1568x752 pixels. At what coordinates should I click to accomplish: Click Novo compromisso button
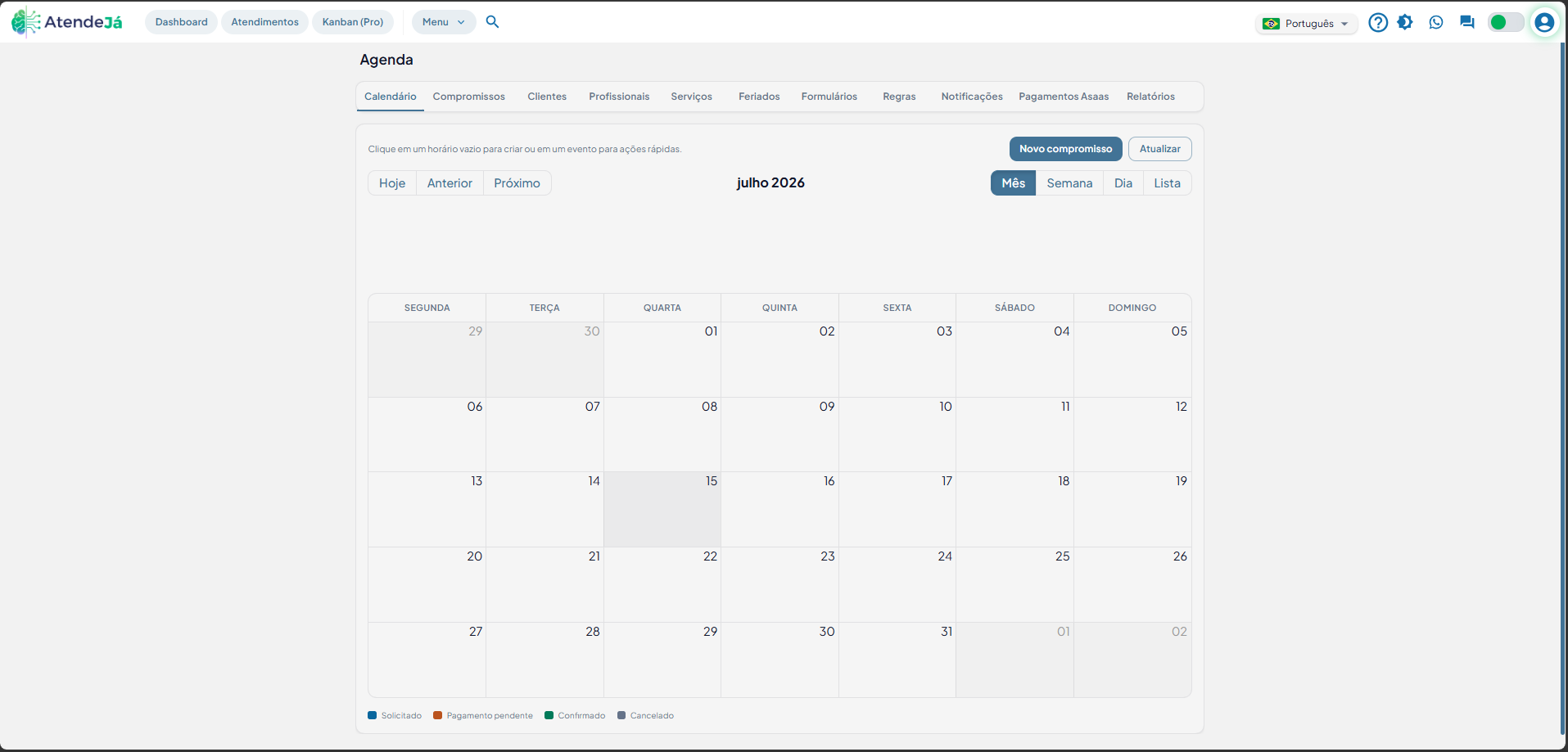tap(1065, 149)
